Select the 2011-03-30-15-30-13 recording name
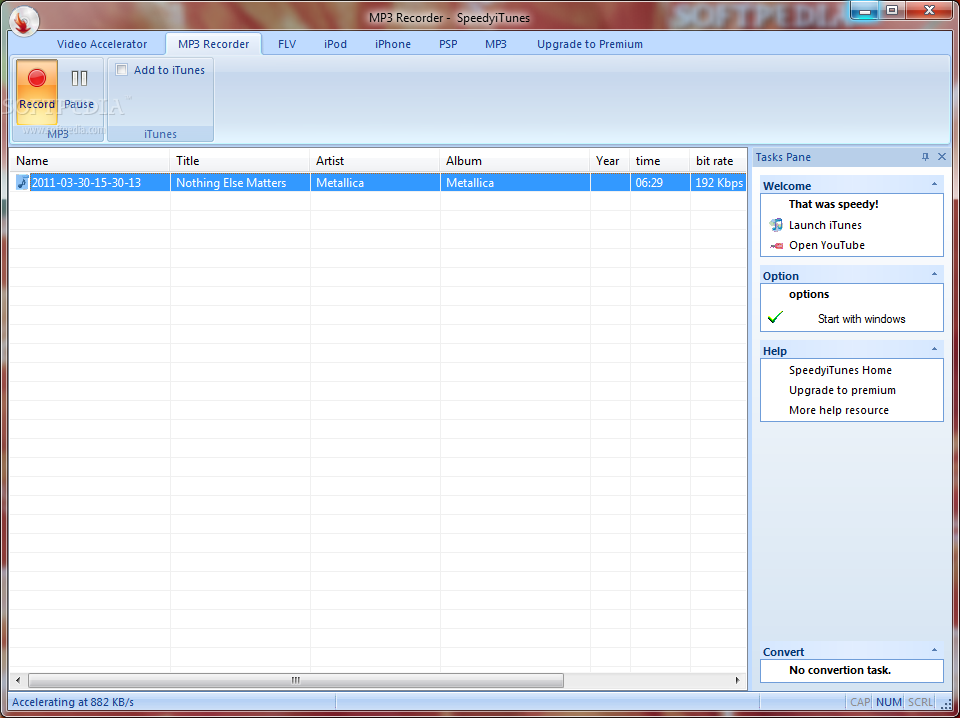Screen dimensions: 960x718 (86, 182)
